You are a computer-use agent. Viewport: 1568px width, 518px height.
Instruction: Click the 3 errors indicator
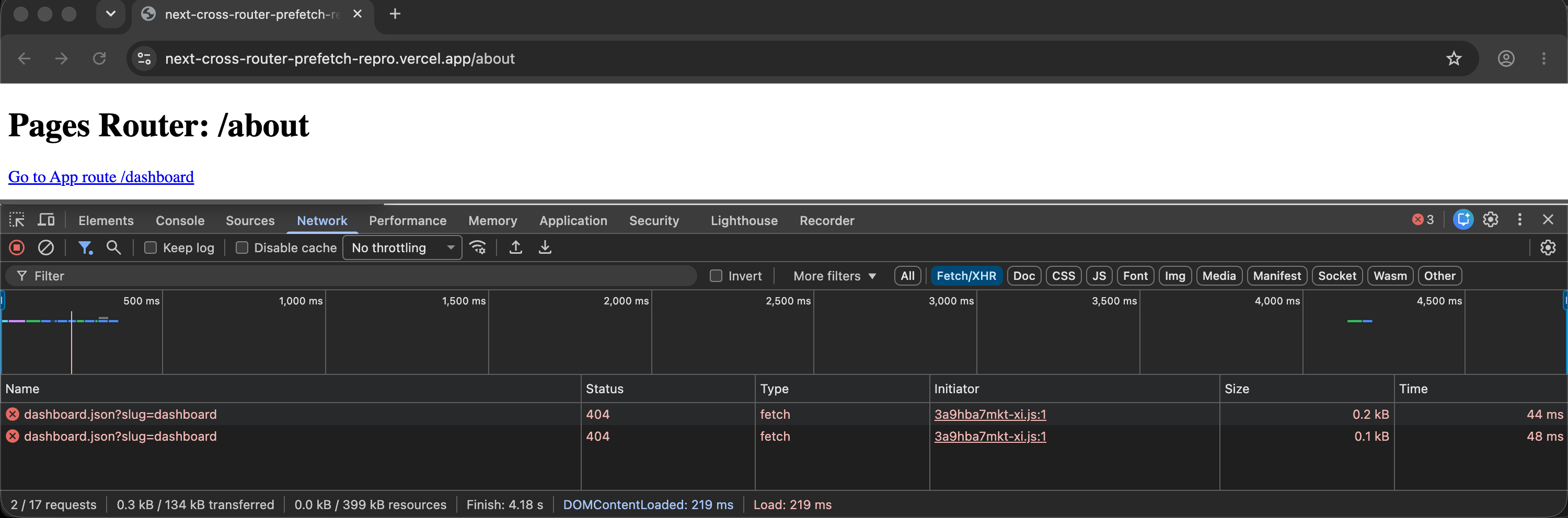coord(1423,219)
